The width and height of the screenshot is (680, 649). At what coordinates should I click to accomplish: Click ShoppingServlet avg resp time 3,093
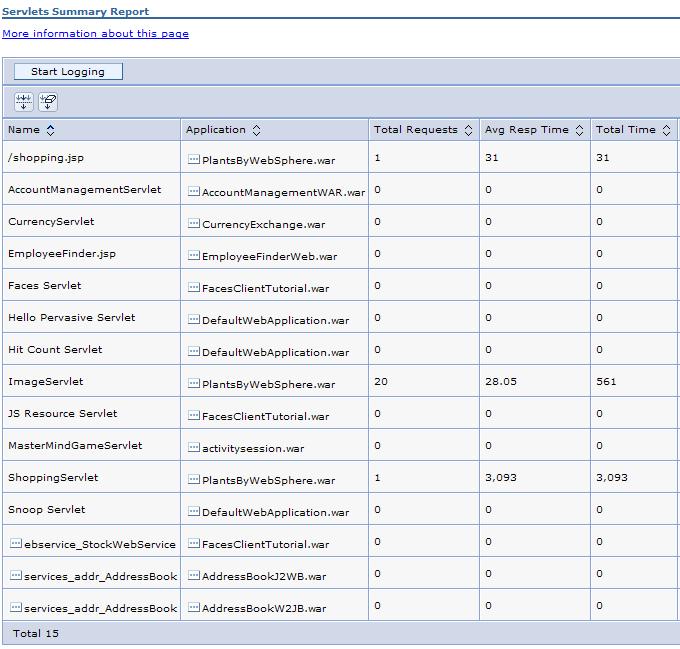[x=501, y=478]
